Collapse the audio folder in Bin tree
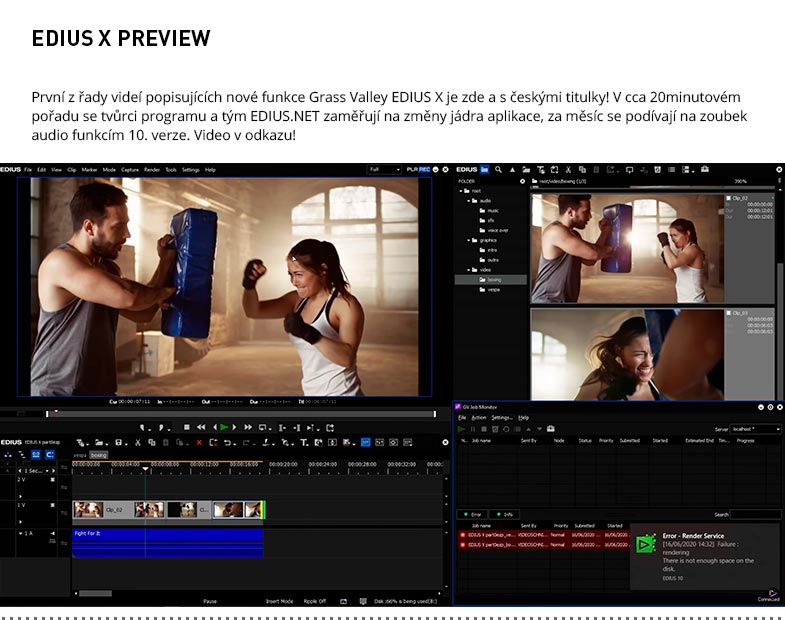This screenshot has height=620, width=785. point(469,201)
